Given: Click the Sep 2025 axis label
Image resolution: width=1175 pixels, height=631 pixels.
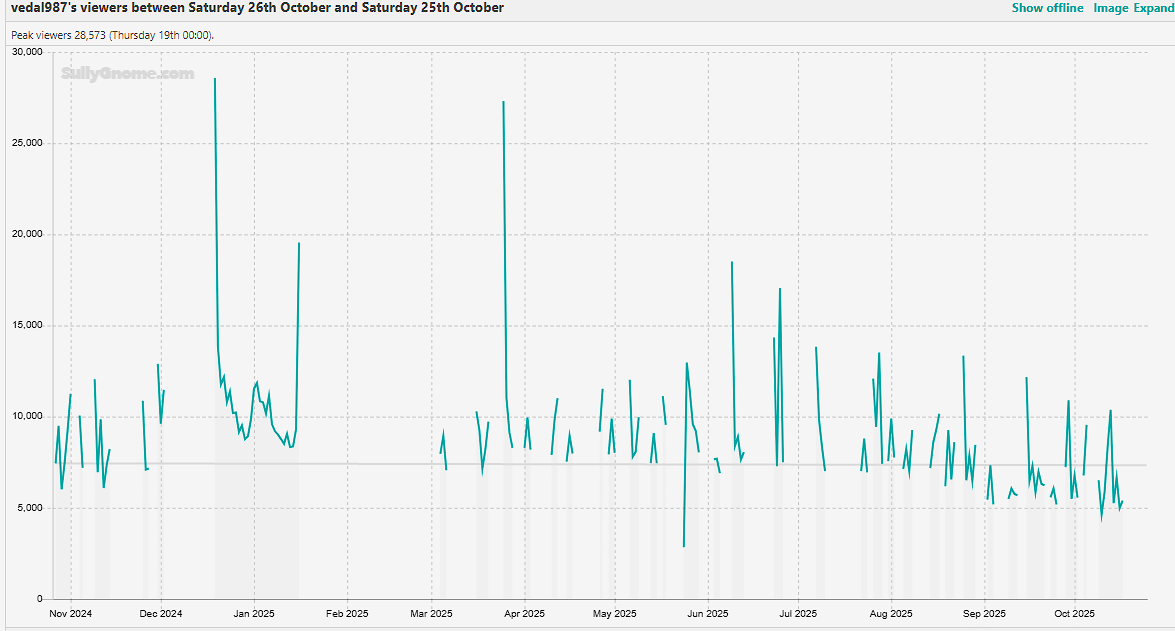Looking at the screenshot, I should point(984,614).
